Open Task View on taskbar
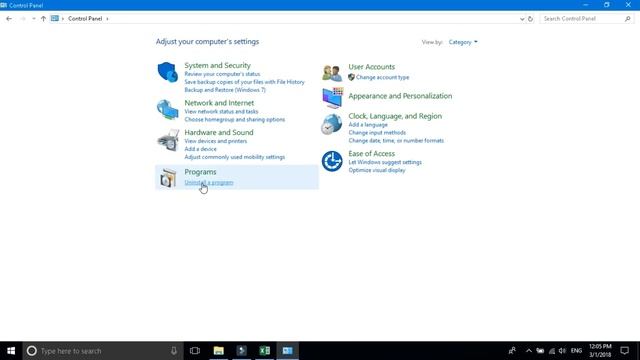640x360 pixels. point(195,351)
